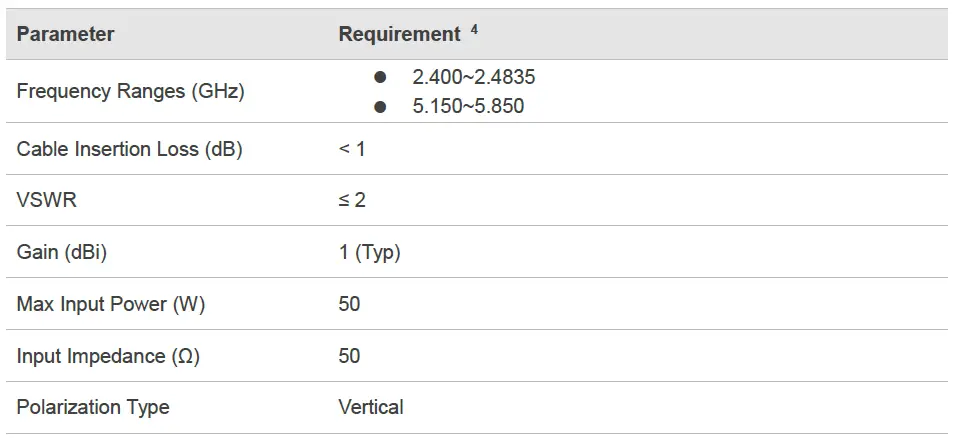Select the "< 1" insertion loss value
This screenshot has height=438, width=953.
tap(352, 150)
